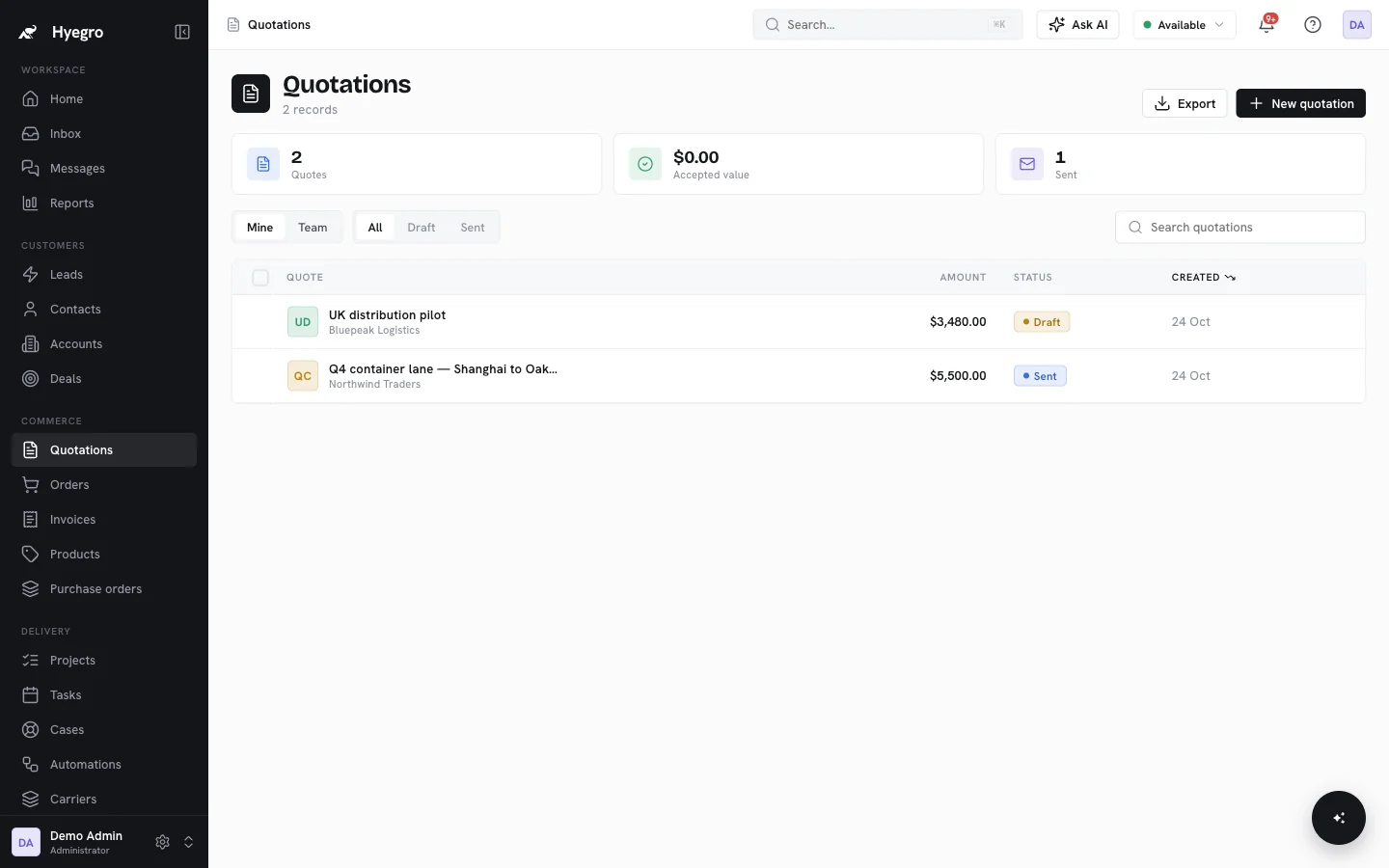Open the notifications bell
Image resolution: width=1389 pixels, height=868 pixels.
1266,25
